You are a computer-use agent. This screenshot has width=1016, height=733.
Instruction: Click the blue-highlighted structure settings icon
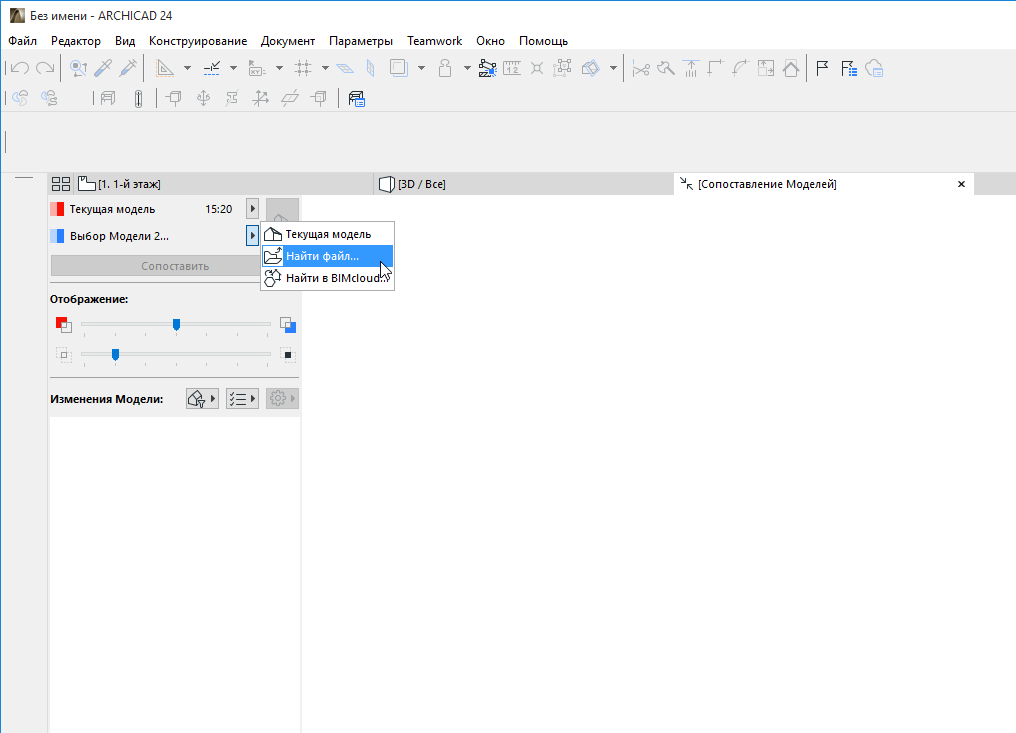coord(356,98)
